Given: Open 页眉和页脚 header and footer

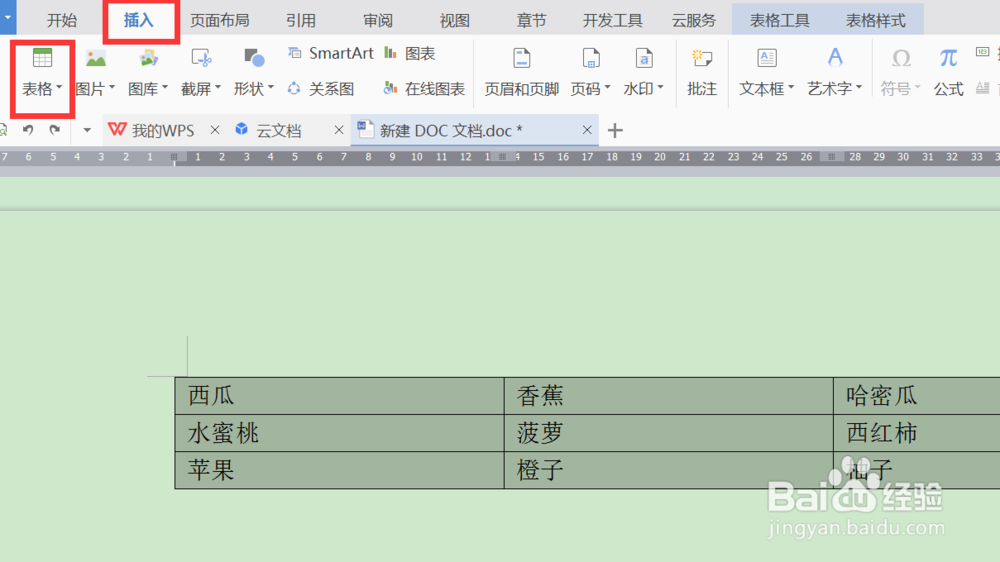Looking at the screenshot, I should (522, 71).
